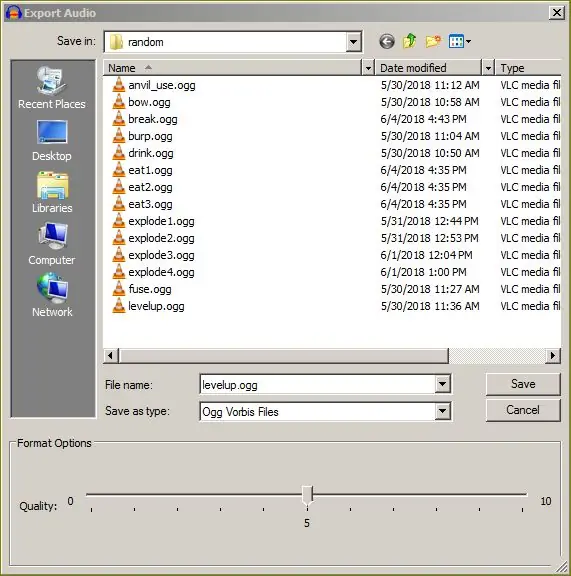
Task: Open Libraries in the places bar
Action: coord(52,192)
